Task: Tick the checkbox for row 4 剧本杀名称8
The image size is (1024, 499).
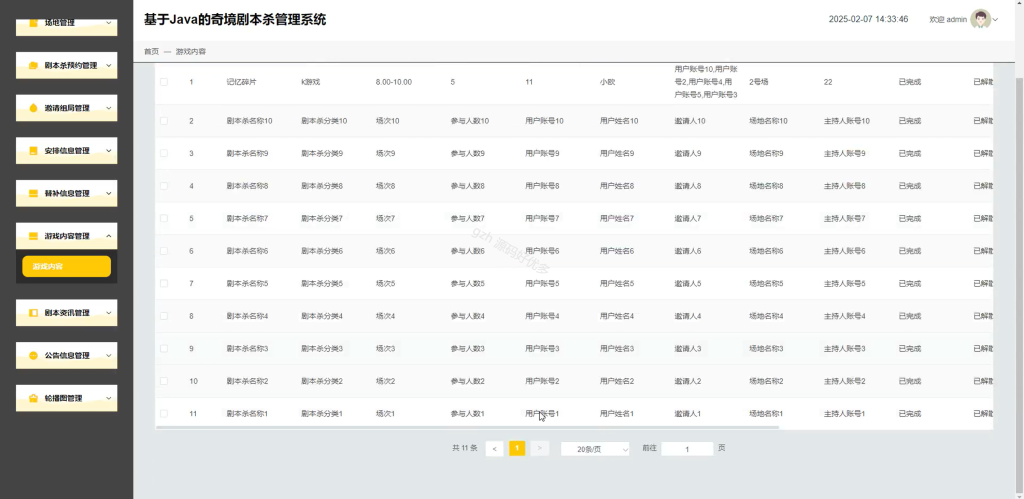Action: 164,186
